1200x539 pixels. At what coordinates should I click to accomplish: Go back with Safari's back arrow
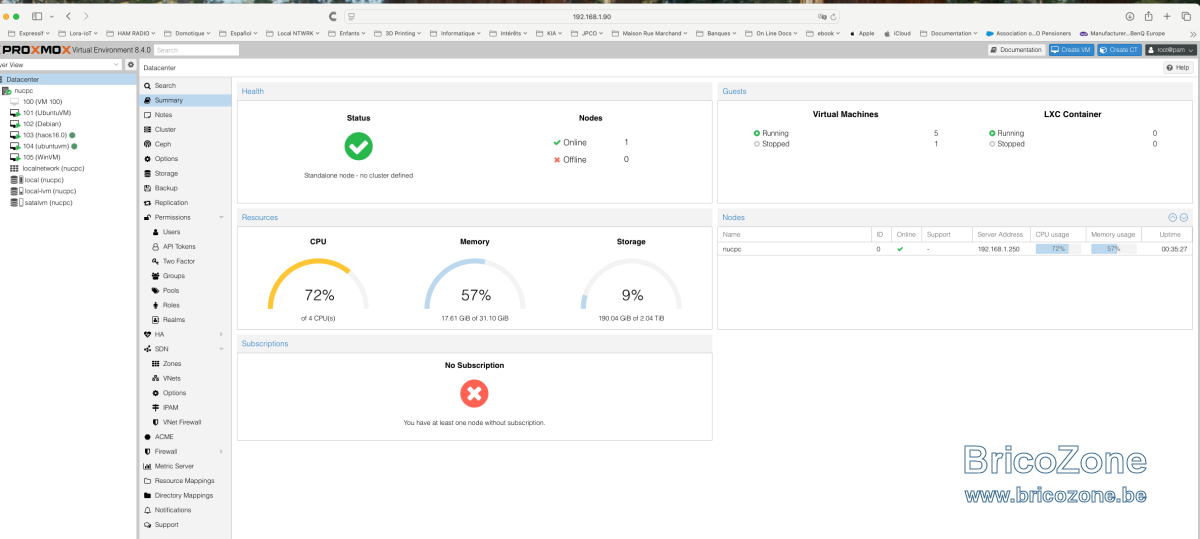click(x=67, y=17)
